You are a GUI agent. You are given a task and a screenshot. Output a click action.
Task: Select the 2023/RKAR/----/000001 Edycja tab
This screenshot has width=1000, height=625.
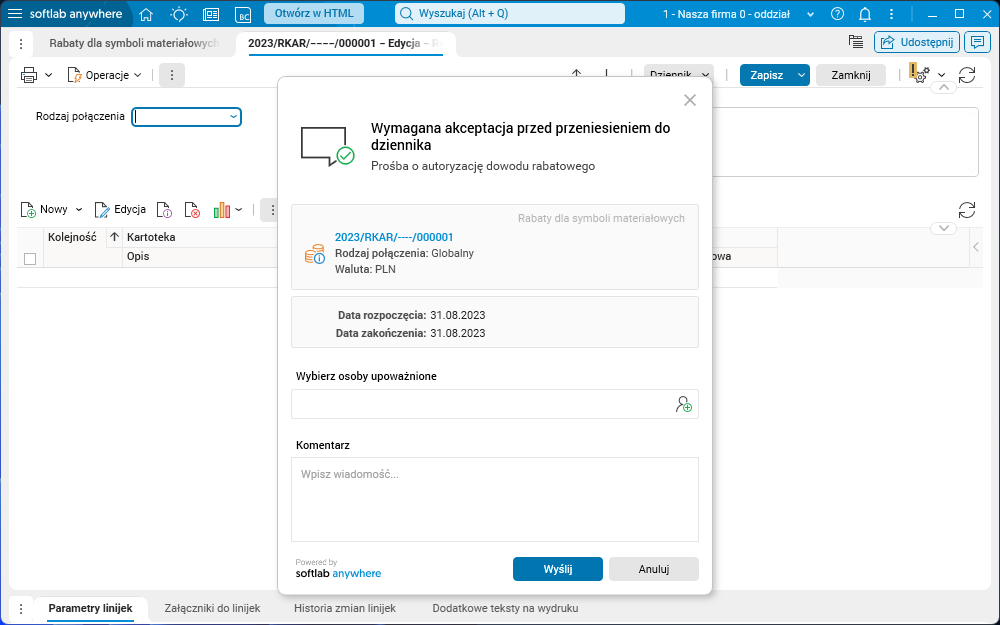(346, 43)
